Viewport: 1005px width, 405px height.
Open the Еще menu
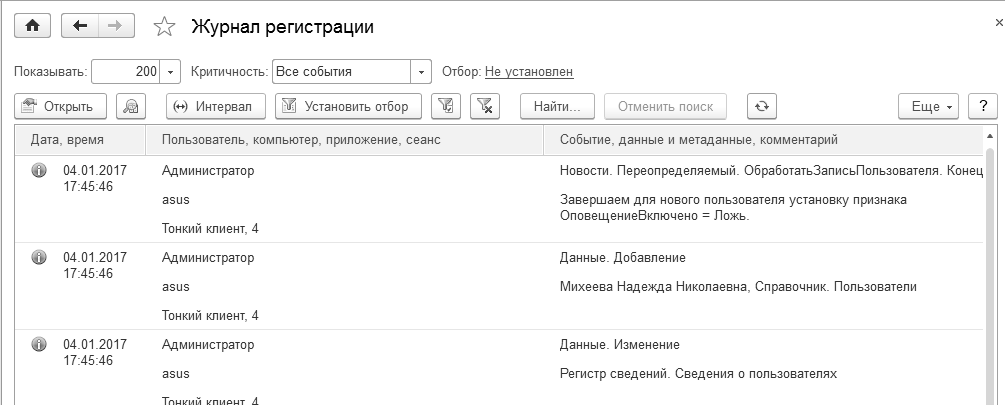tap(929, 106)
